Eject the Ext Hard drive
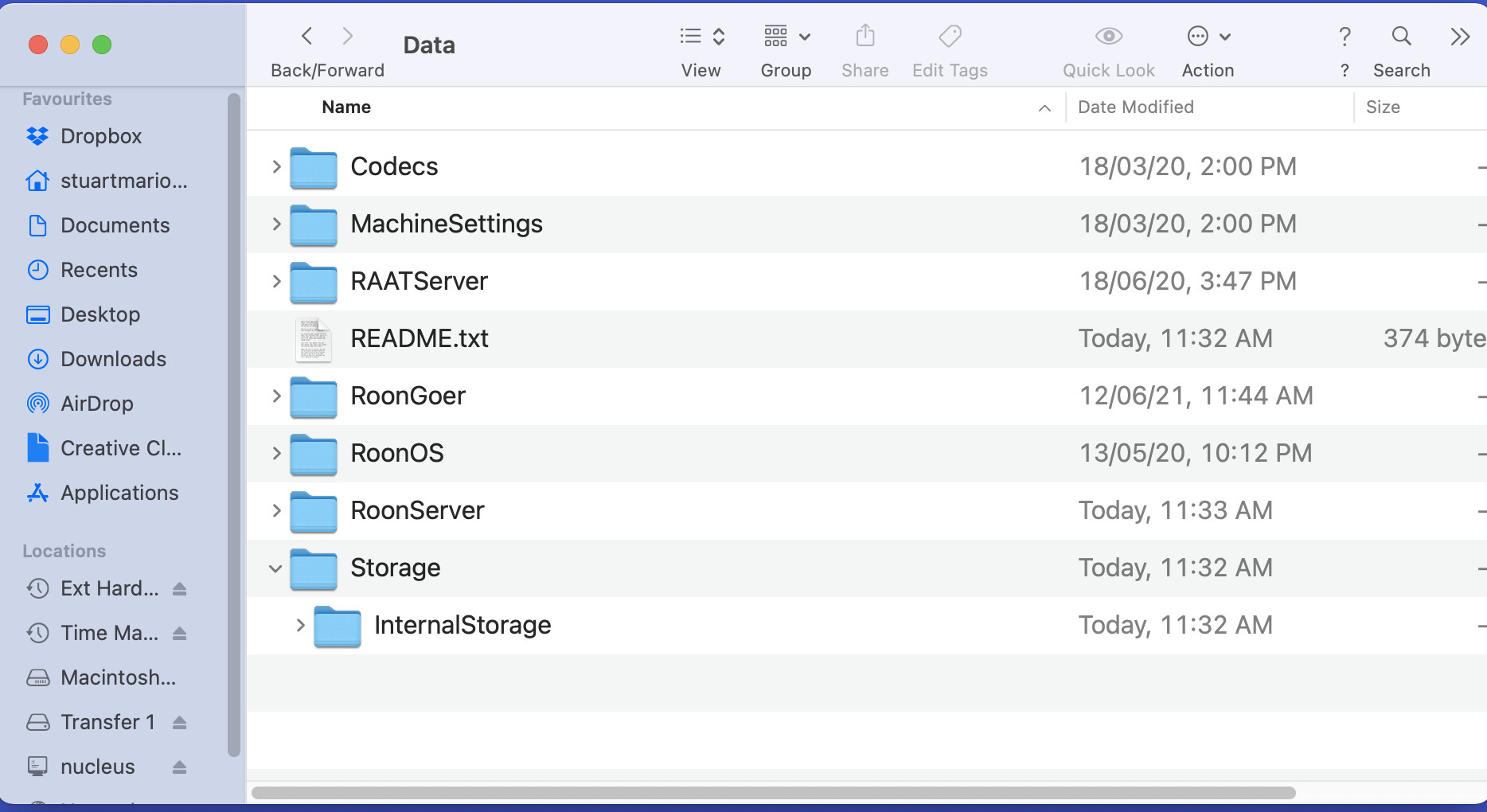 [x=180, y=588]
